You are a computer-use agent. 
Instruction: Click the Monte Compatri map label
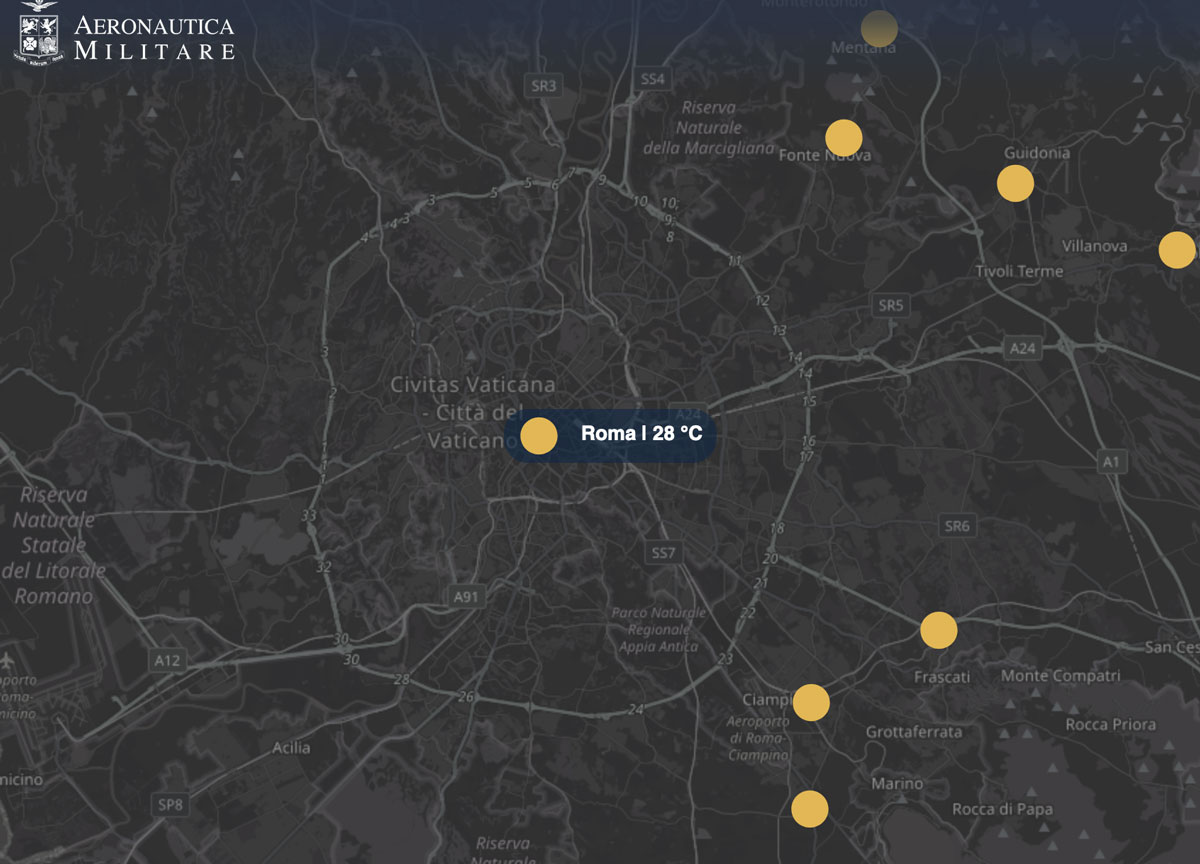[x=1061, y=676]
